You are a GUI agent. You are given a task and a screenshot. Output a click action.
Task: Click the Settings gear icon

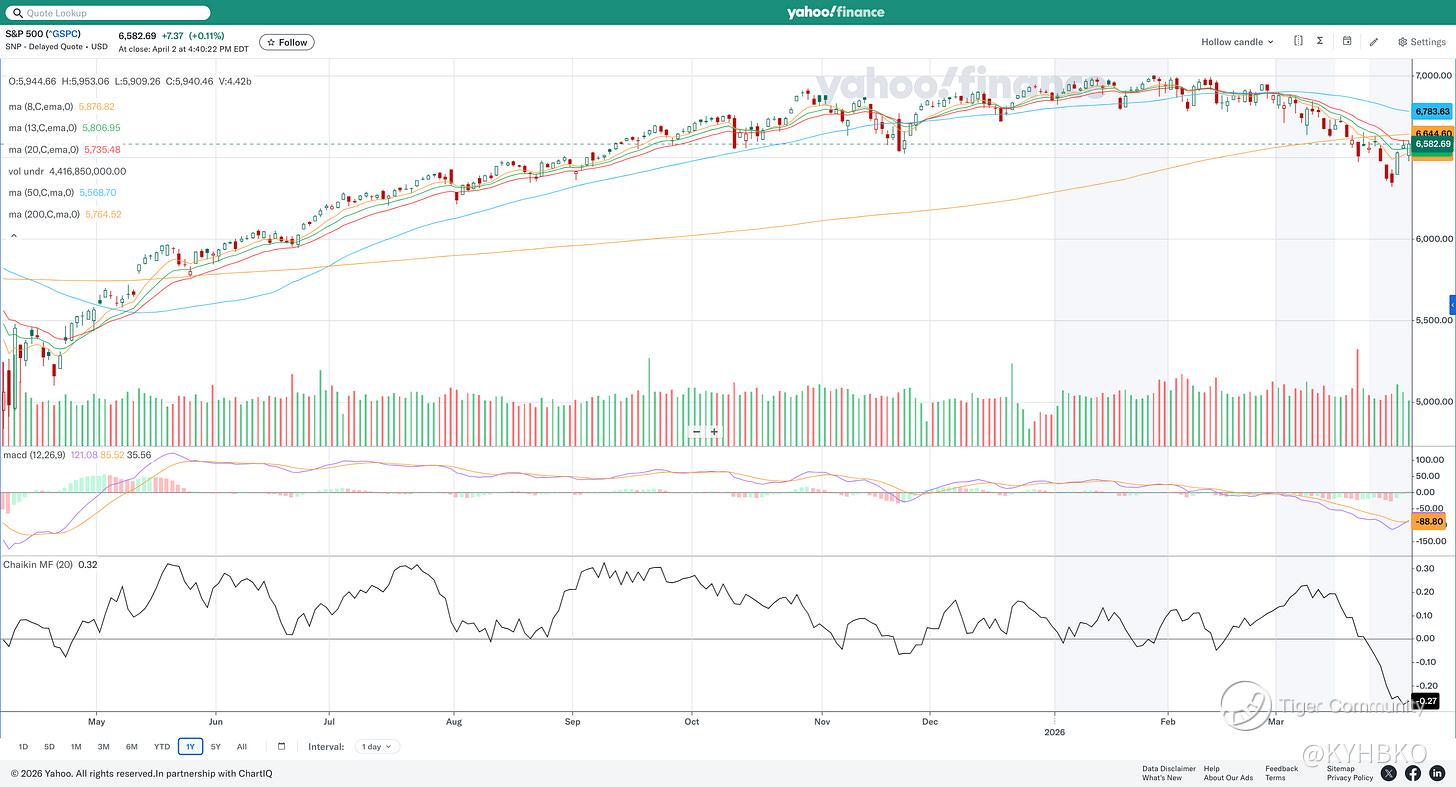coord(1403,42)
